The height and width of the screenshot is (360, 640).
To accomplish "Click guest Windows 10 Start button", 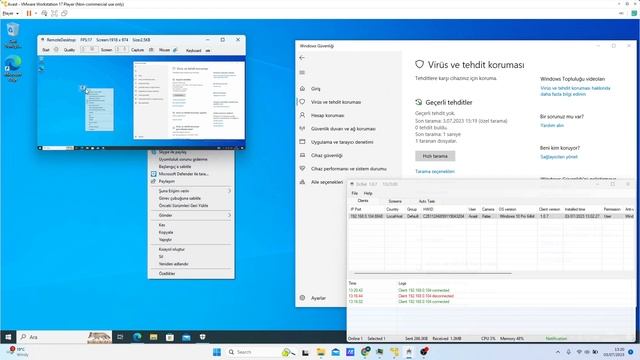I will (x=8, y=337).
